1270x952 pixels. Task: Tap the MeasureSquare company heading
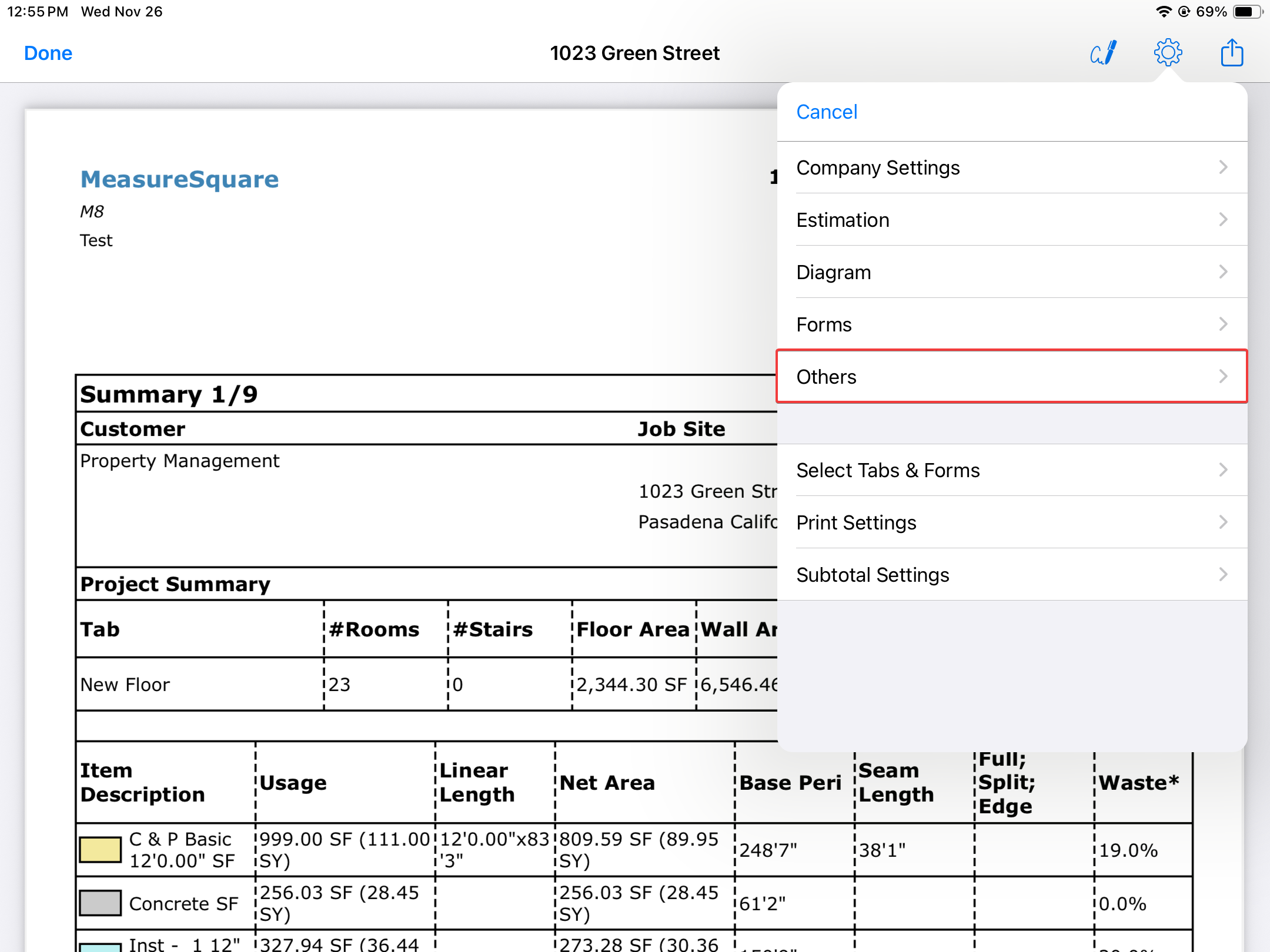[179, 179]
